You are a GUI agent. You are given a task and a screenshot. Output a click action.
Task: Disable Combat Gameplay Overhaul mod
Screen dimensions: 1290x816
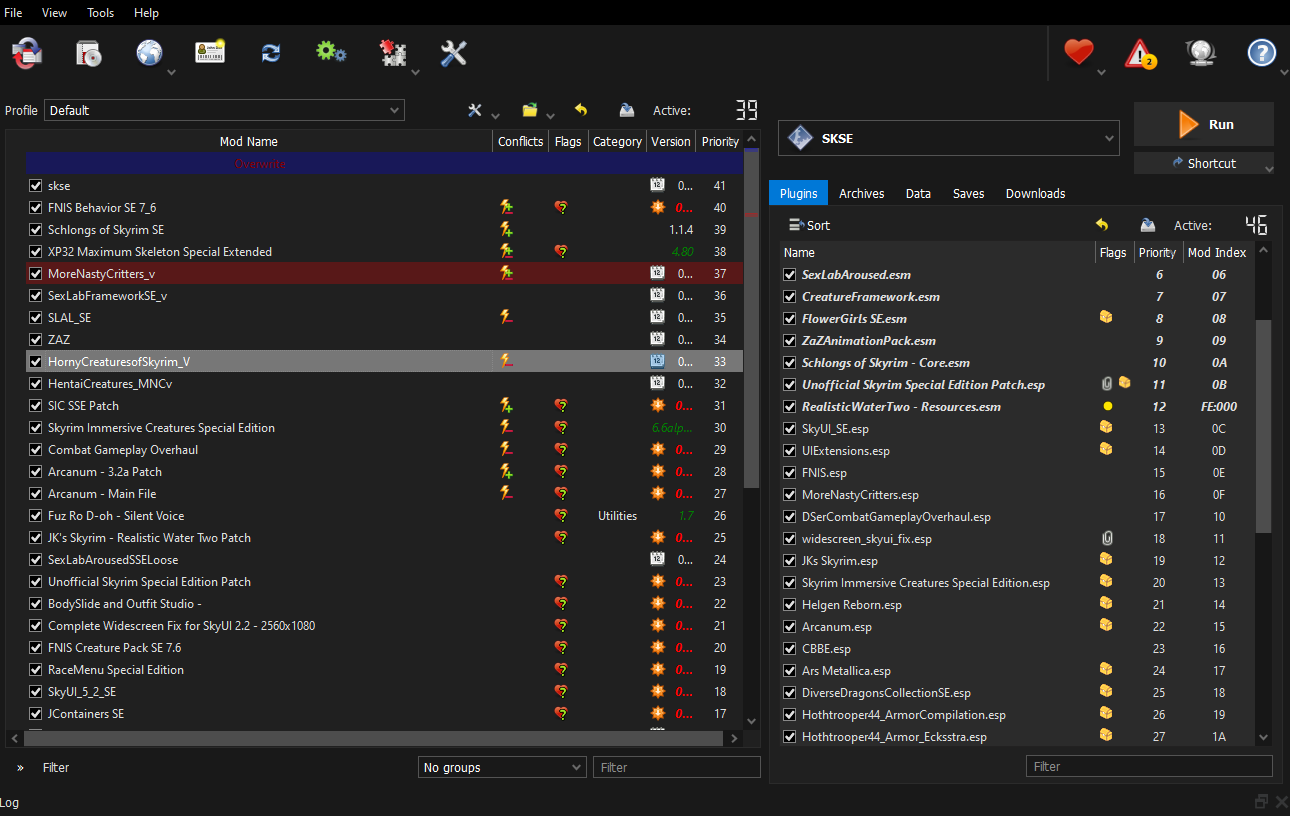tap(36, 449)
